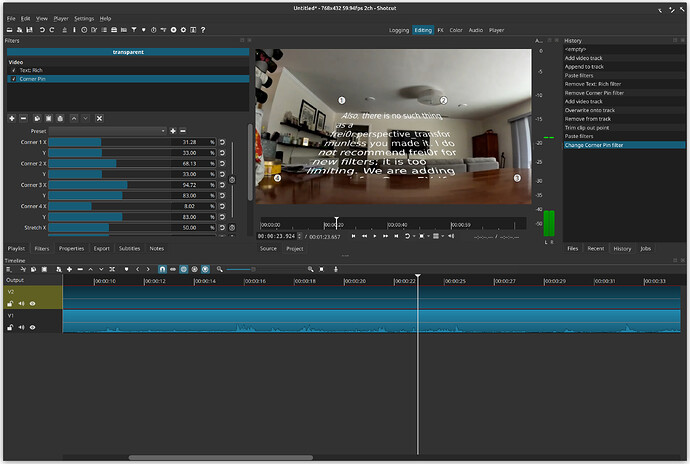Screen dimensions: 690x464
Task: Open the Settings menu
Action: tap(84, 18)
